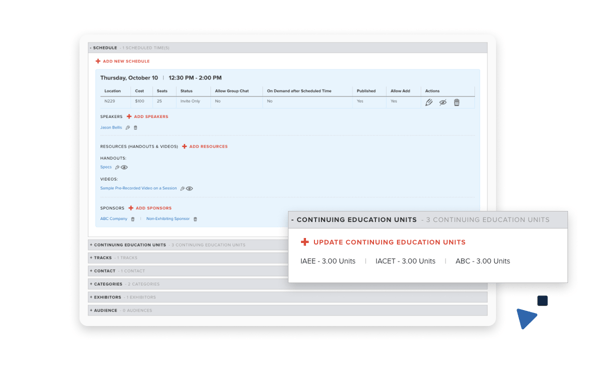The height and width of the screenshot is (390, 600).
Task: Click the $100 cost cell
Action: click(x=139, y=101)
